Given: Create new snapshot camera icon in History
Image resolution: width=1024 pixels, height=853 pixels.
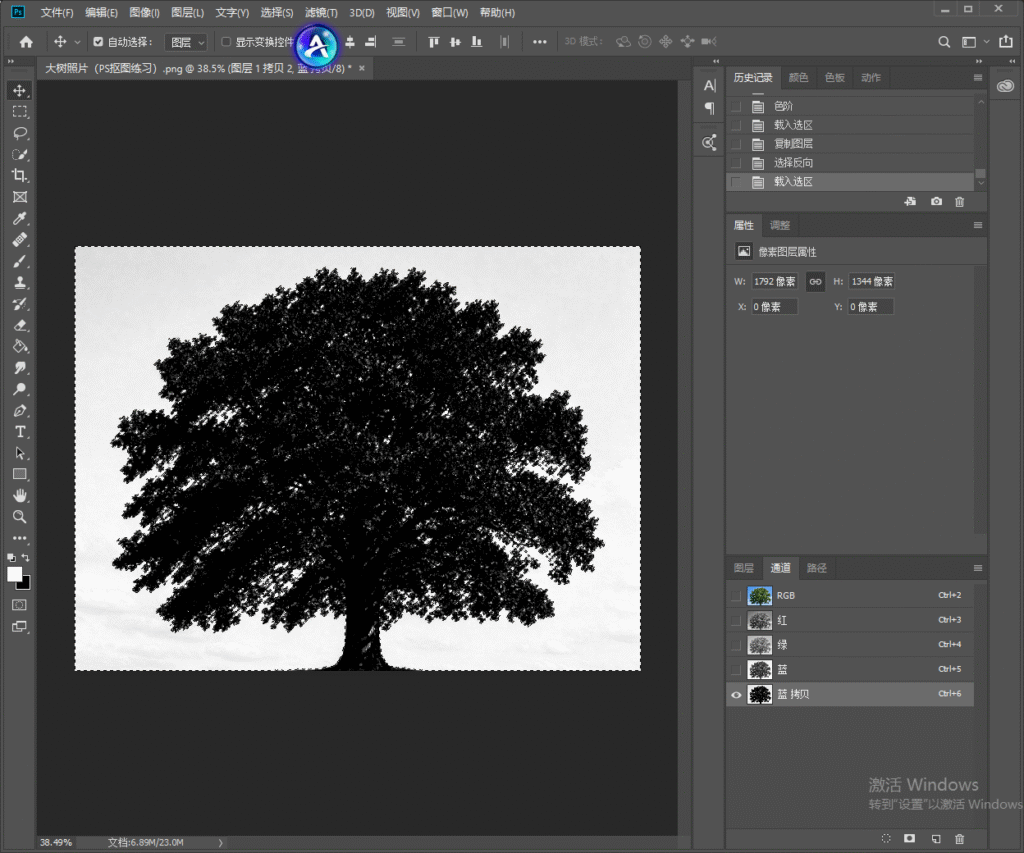Looking at the screenshot, I should 936,201.
